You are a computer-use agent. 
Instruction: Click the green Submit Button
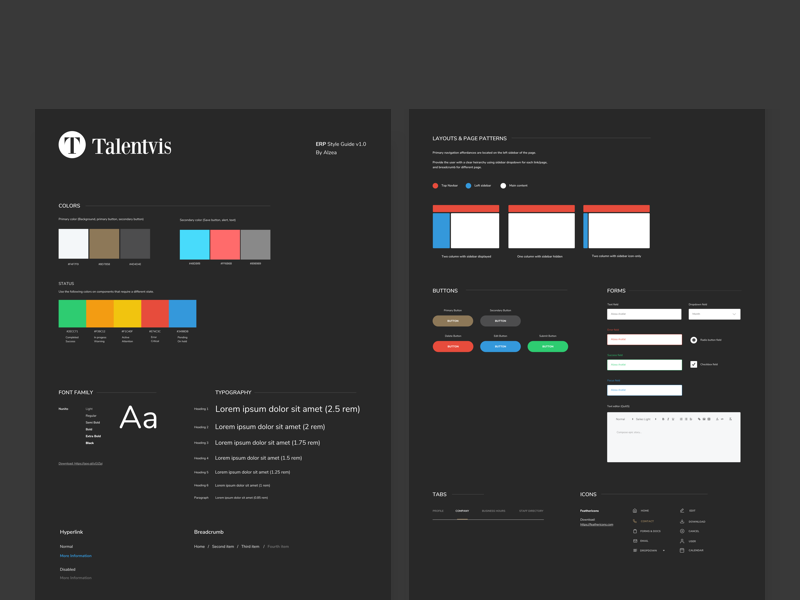tap(547, 346)
